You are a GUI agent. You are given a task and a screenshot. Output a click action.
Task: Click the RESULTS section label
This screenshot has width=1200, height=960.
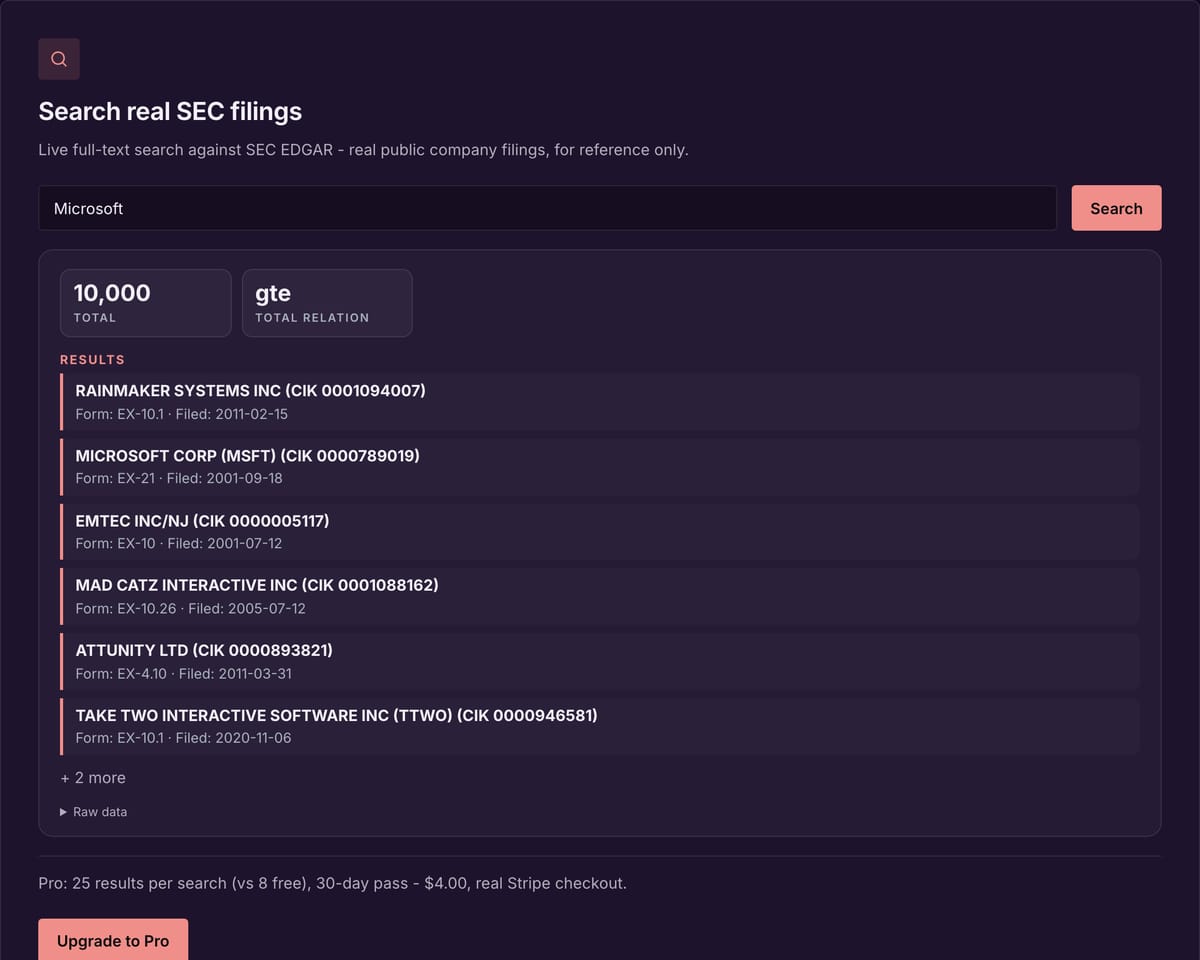pyautogui.click(x=92, y=360)
